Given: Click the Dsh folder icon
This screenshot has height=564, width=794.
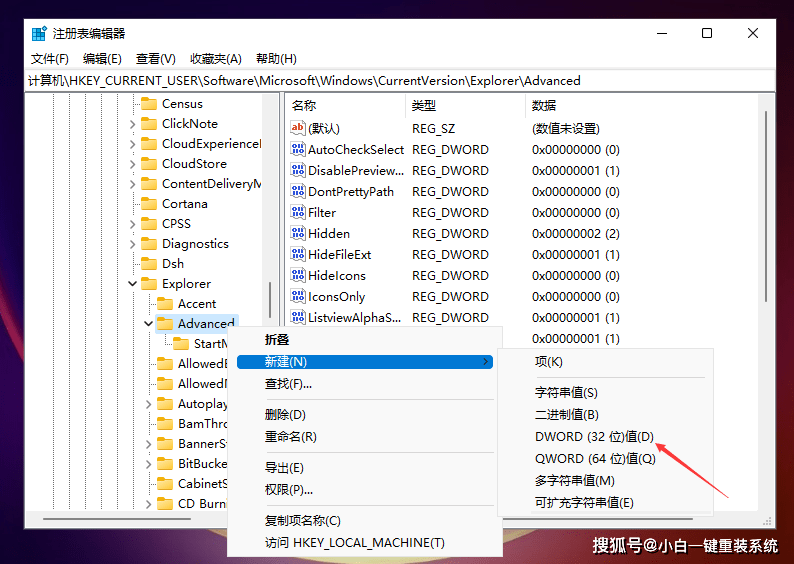Looking at the screenshot, I should [x=148, y=263].
